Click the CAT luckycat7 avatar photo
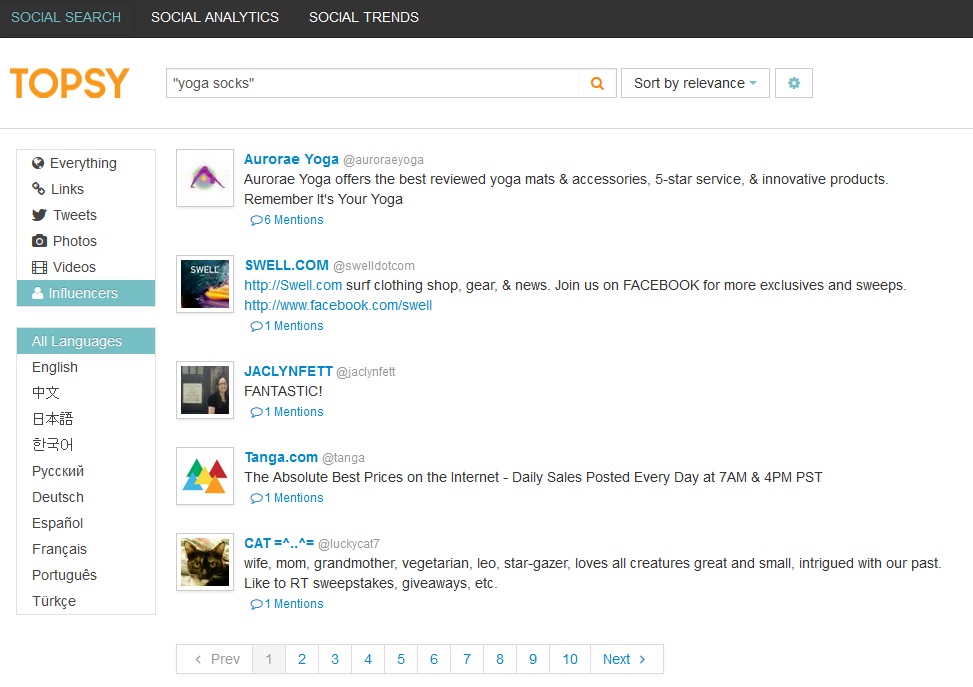 [x=205, y=562]
